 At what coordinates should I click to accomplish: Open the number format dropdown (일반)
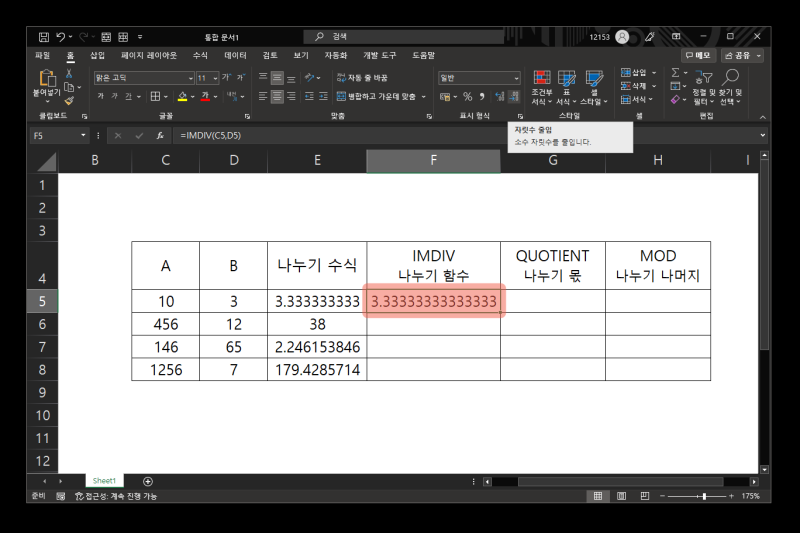[x=516, y=78]
